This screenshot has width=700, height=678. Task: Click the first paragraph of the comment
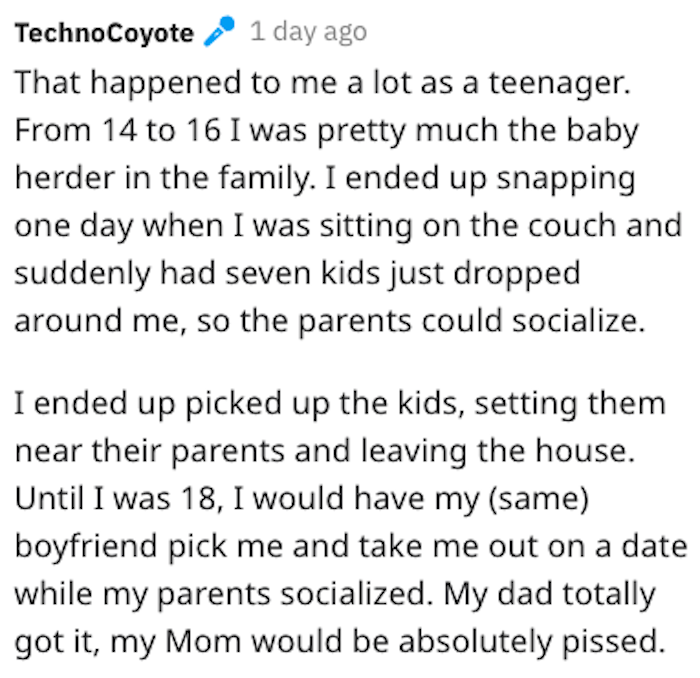coord(348,201)
